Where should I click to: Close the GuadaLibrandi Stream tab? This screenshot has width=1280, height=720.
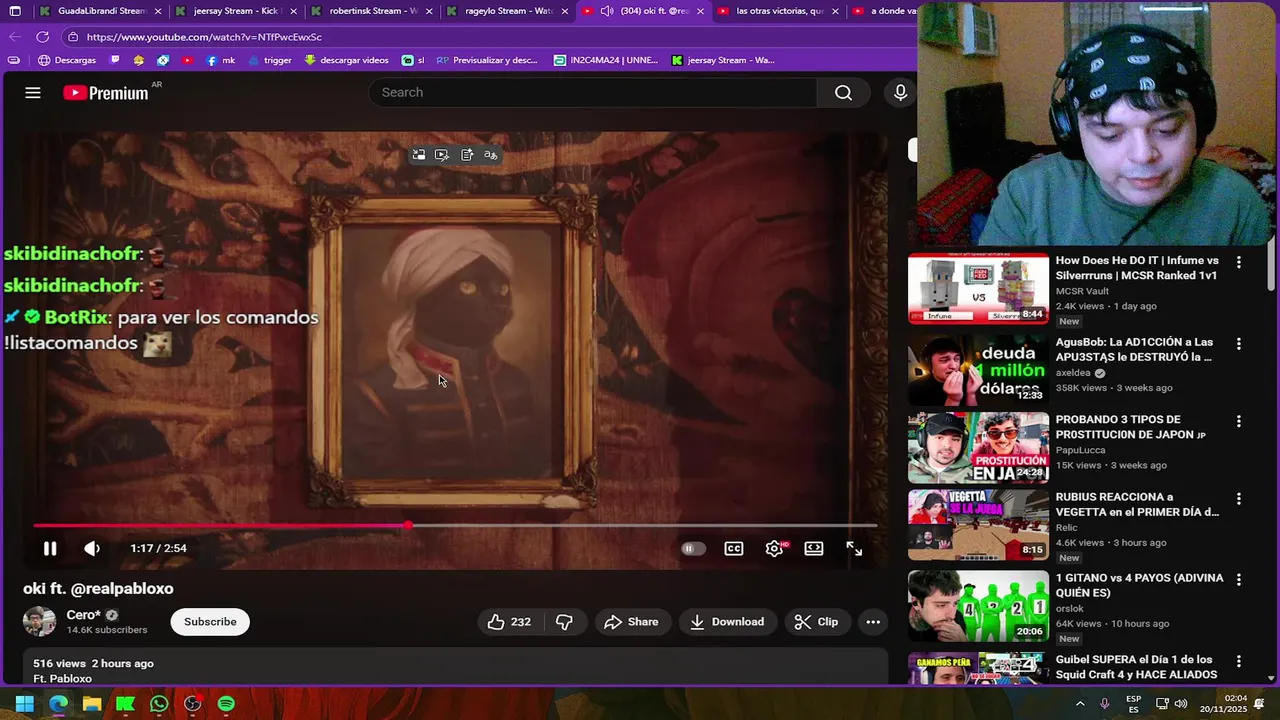click(157, 11)
